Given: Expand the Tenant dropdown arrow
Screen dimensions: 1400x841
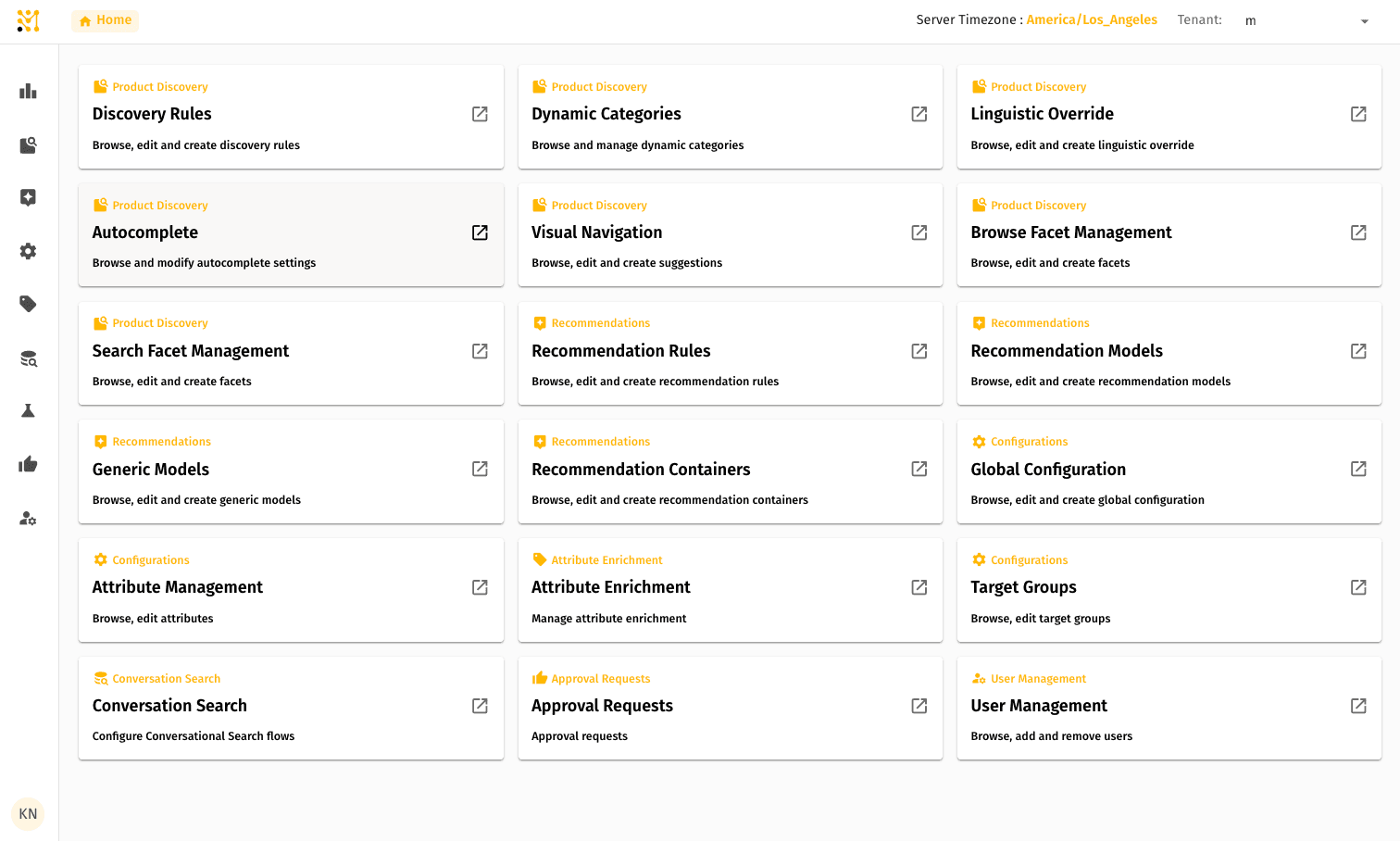Looking at the screenshot, I should (1364, 21).
